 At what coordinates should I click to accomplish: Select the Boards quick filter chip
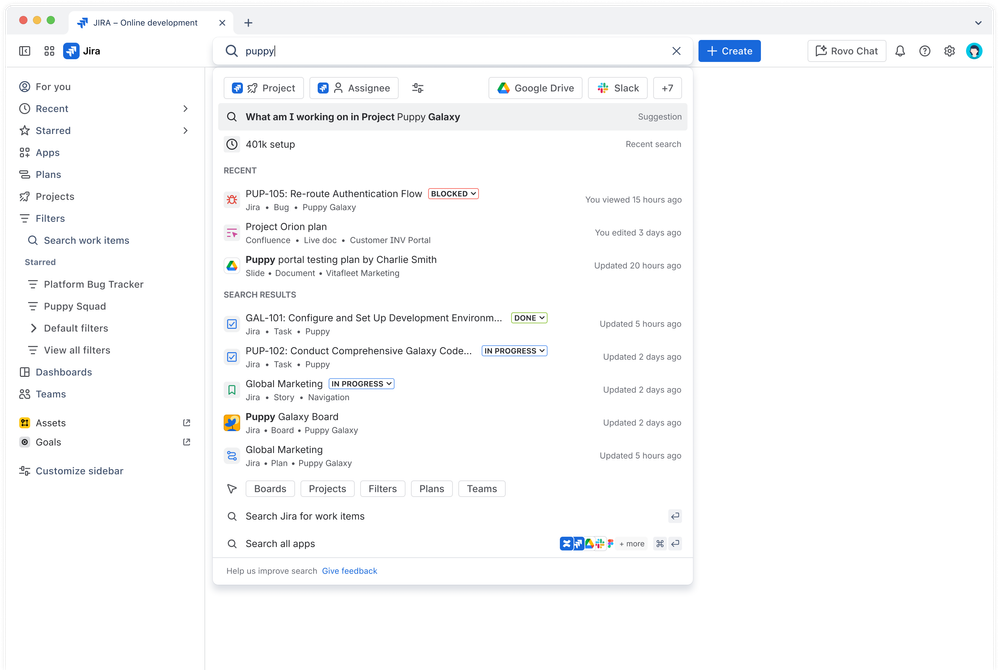(270, 488)
